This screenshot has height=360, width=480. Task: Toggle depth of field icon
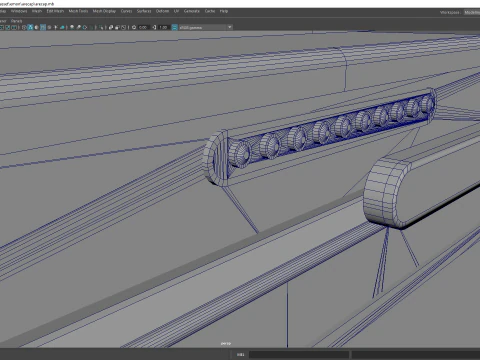(91, 27)
